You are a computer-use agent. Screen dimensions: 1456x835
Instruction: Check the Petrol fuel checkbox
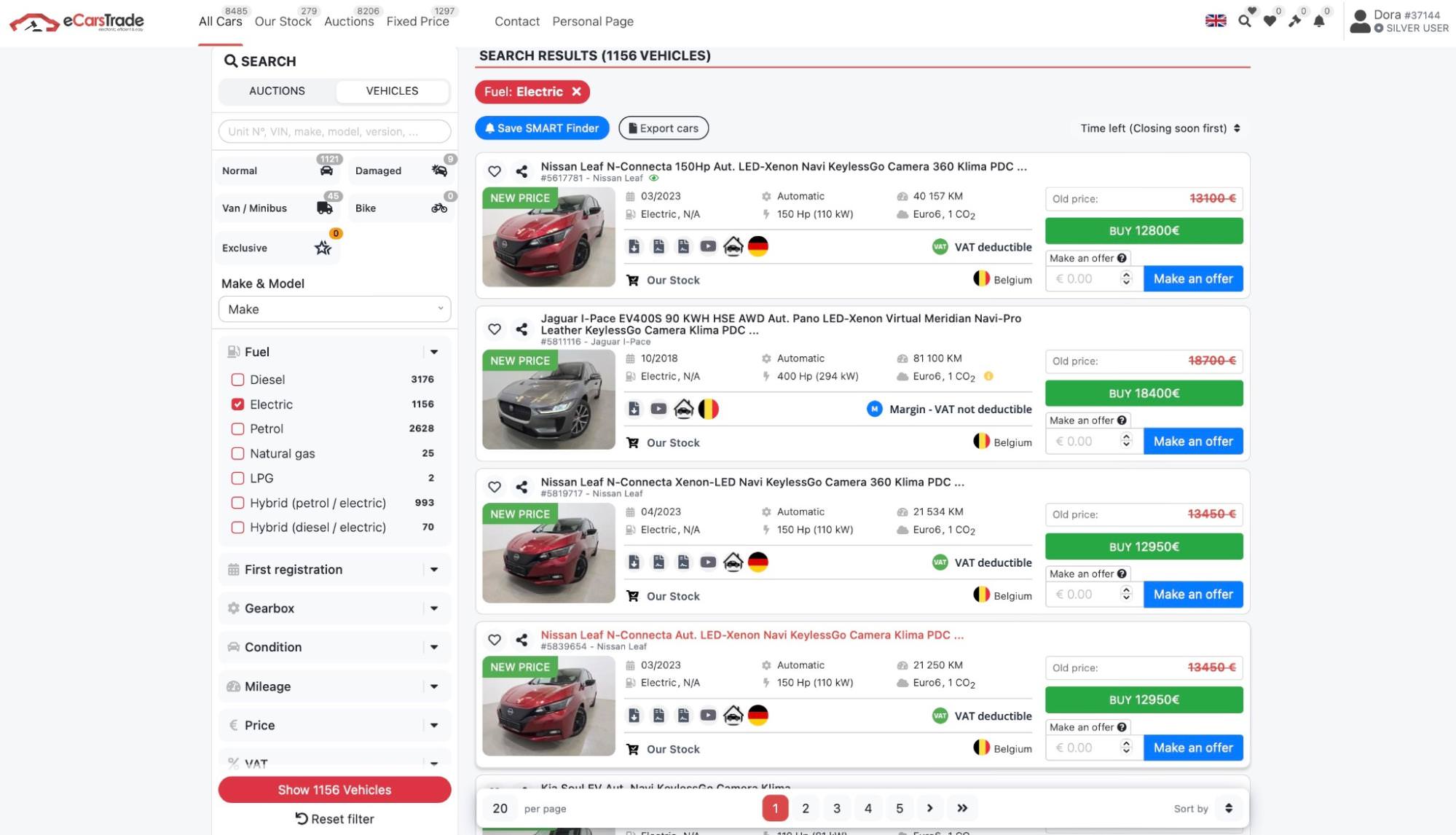tap(237, 429)
